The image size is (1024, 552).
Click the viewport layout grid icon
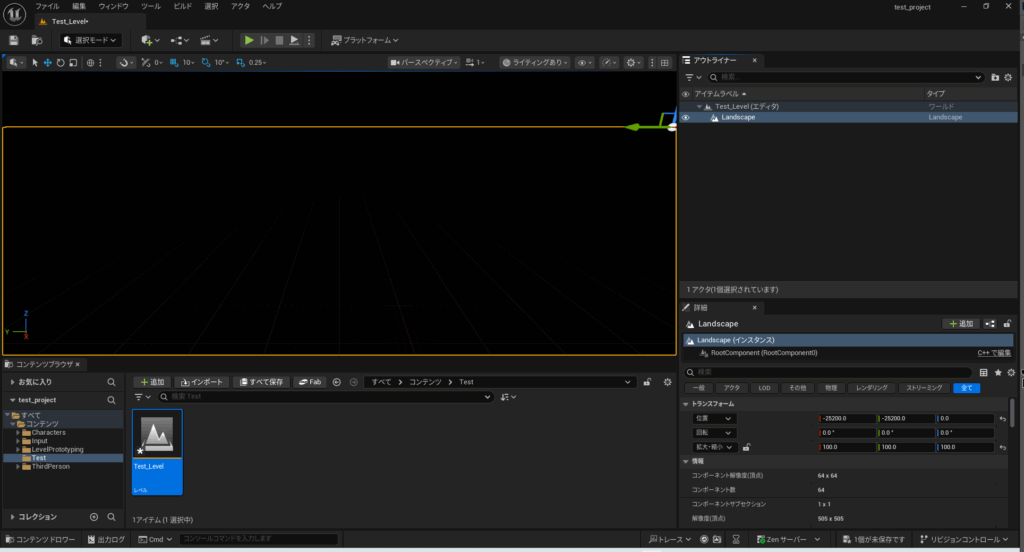[665, 63]
